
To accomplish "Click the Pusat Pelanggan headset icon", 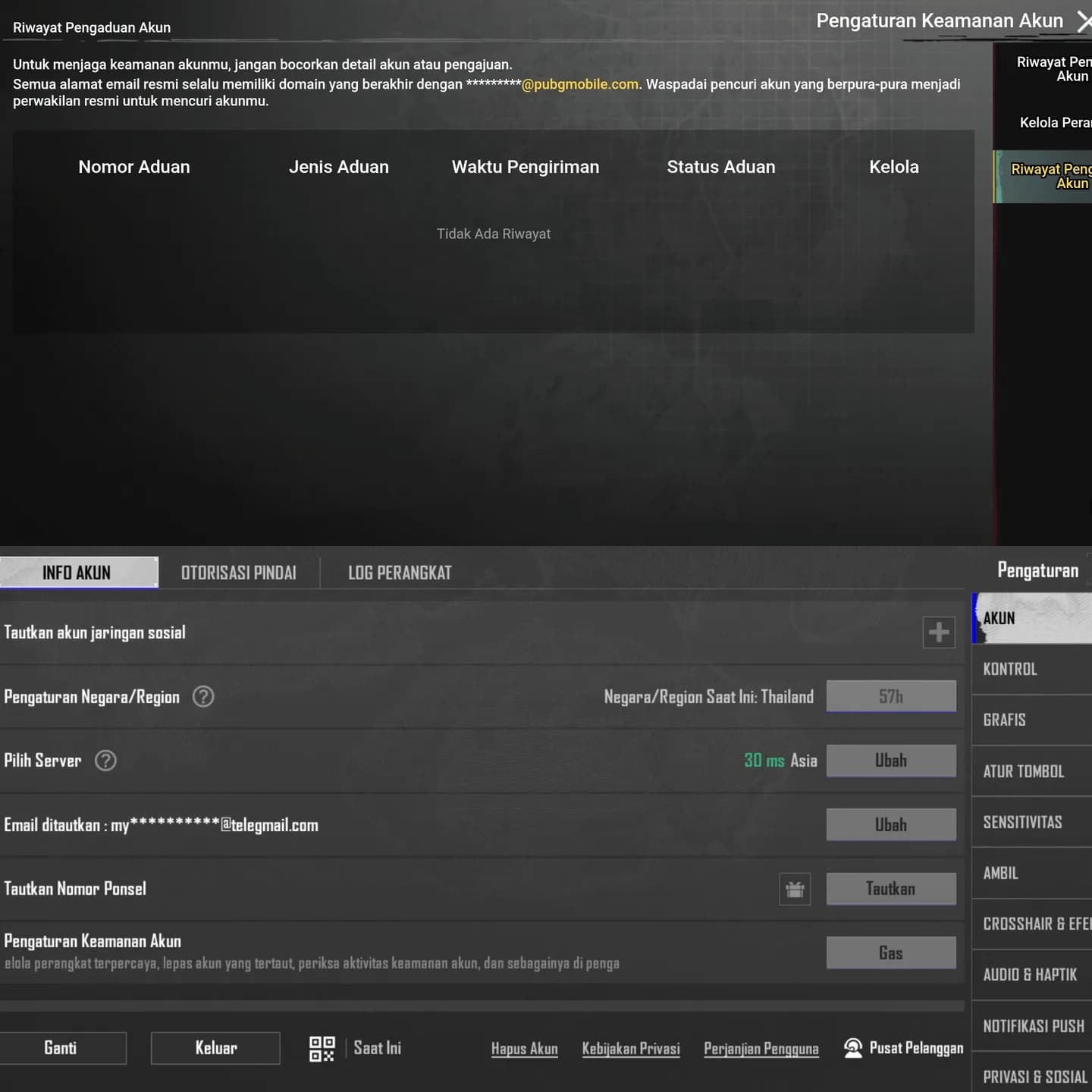I will click(853, 1048).
